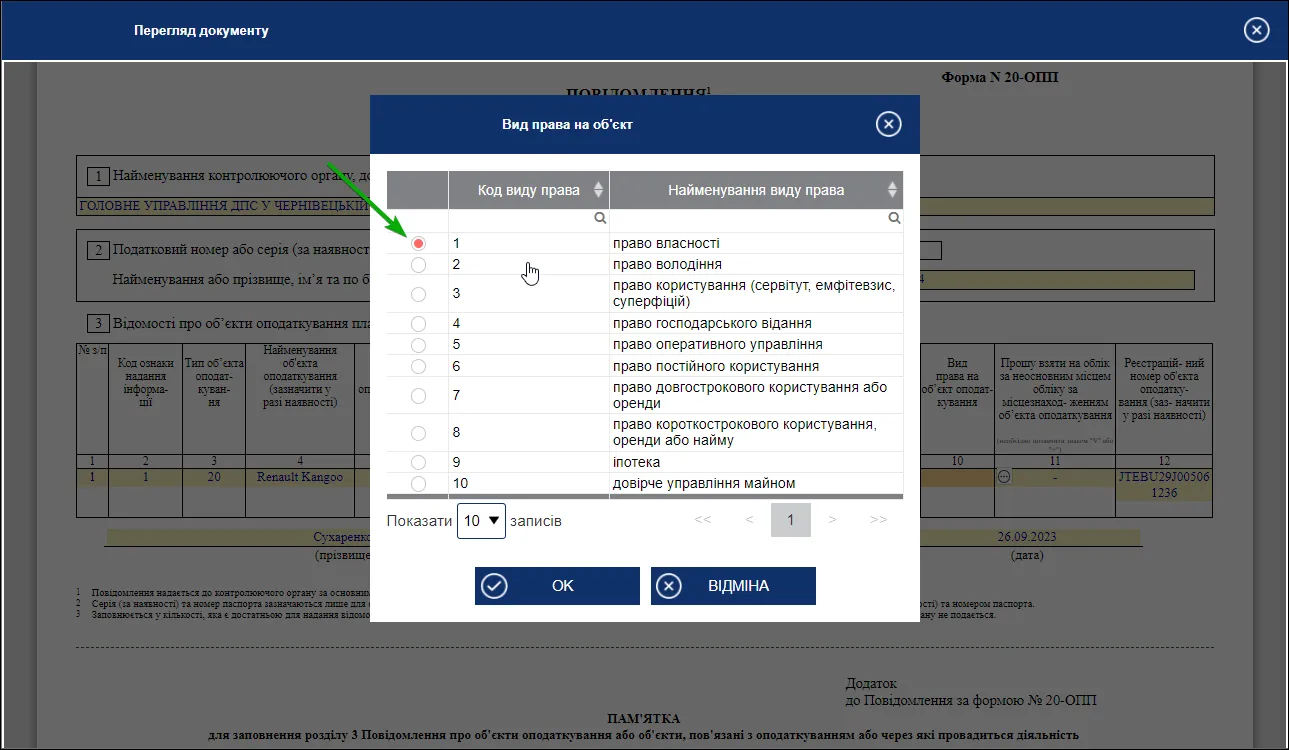Select radio button for 'іпотека'

click(418, 462)
